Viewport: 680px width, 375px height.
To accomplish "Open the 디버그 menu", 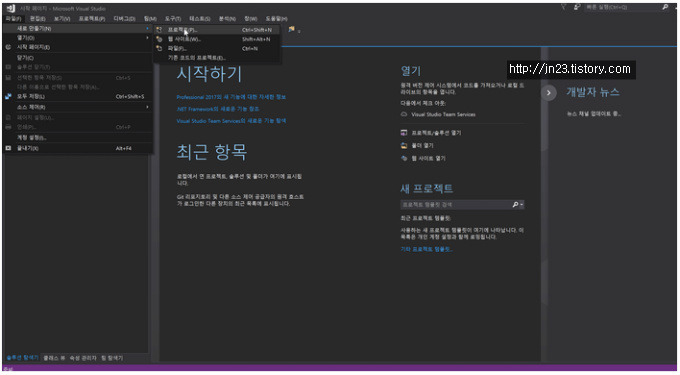I will tap(124, 19).
